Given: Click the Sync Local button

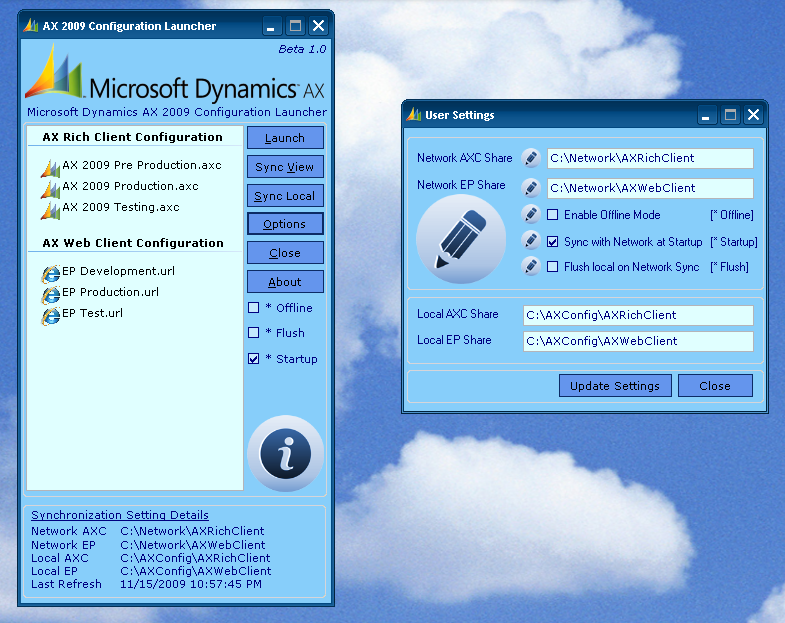Looking at the screenshot, I should pos(285,196).
